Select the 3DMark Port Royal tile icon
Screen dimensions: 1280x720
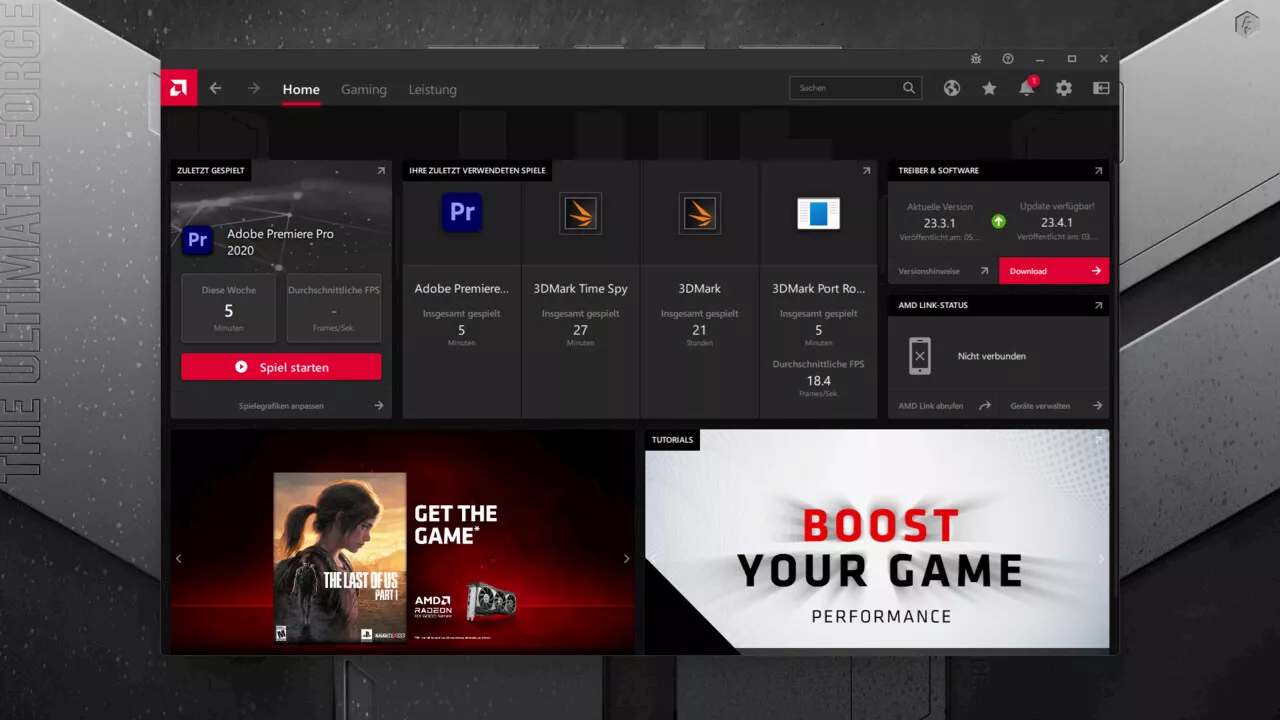(x=818, y=213)
